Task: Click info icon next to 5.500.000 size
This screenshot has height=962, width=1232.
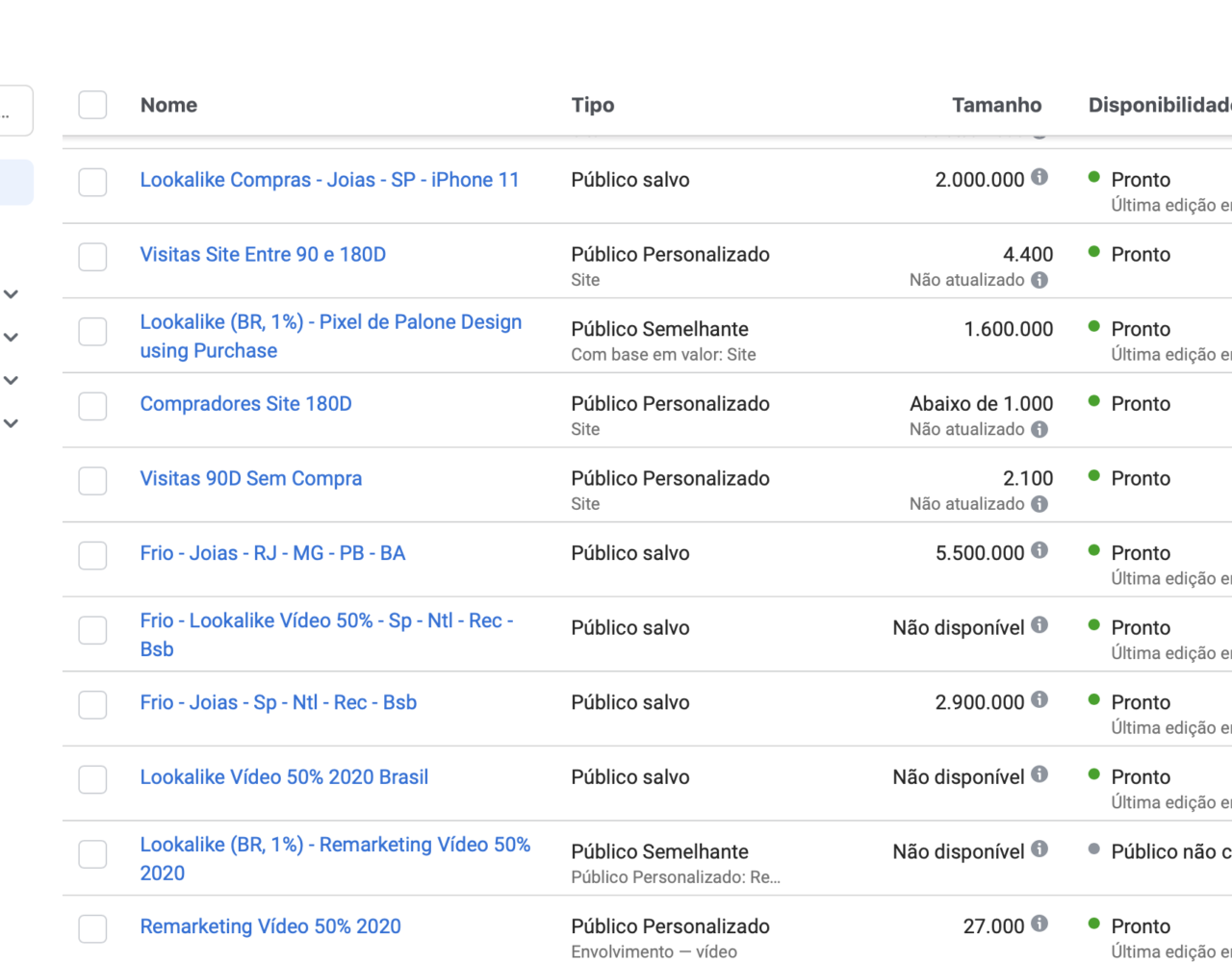Action: pos(1039,550)
